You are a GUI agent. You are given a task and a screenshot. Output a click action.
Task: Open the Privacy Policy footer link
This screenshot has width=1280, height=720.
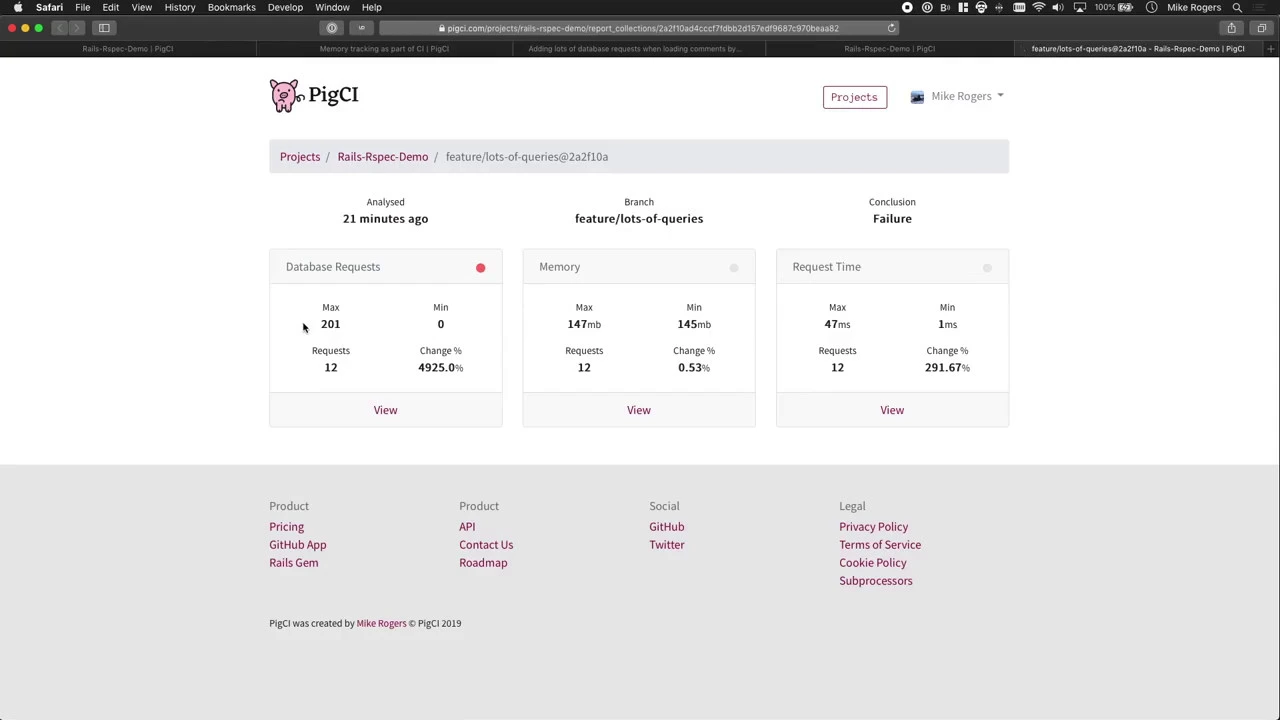873,527
